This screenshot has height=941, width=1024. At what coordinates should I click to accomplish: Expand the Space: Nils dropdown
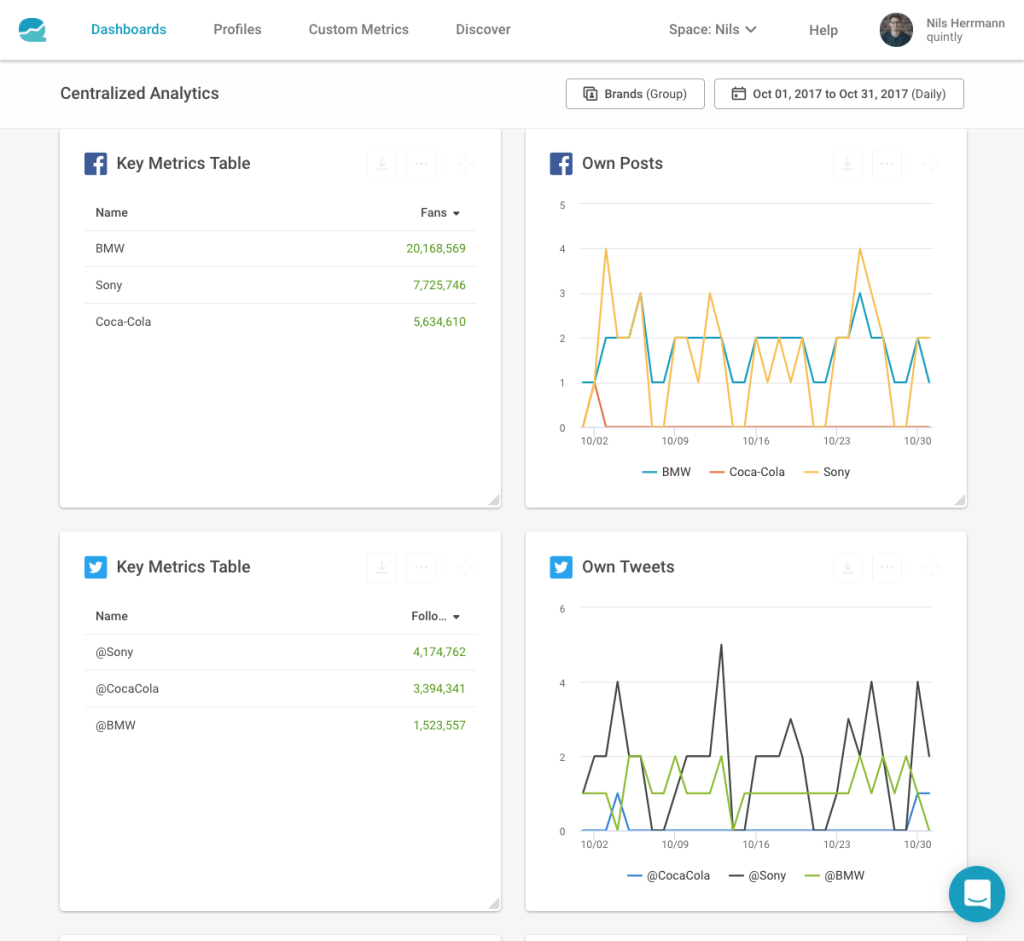click(x=712, y=30)
